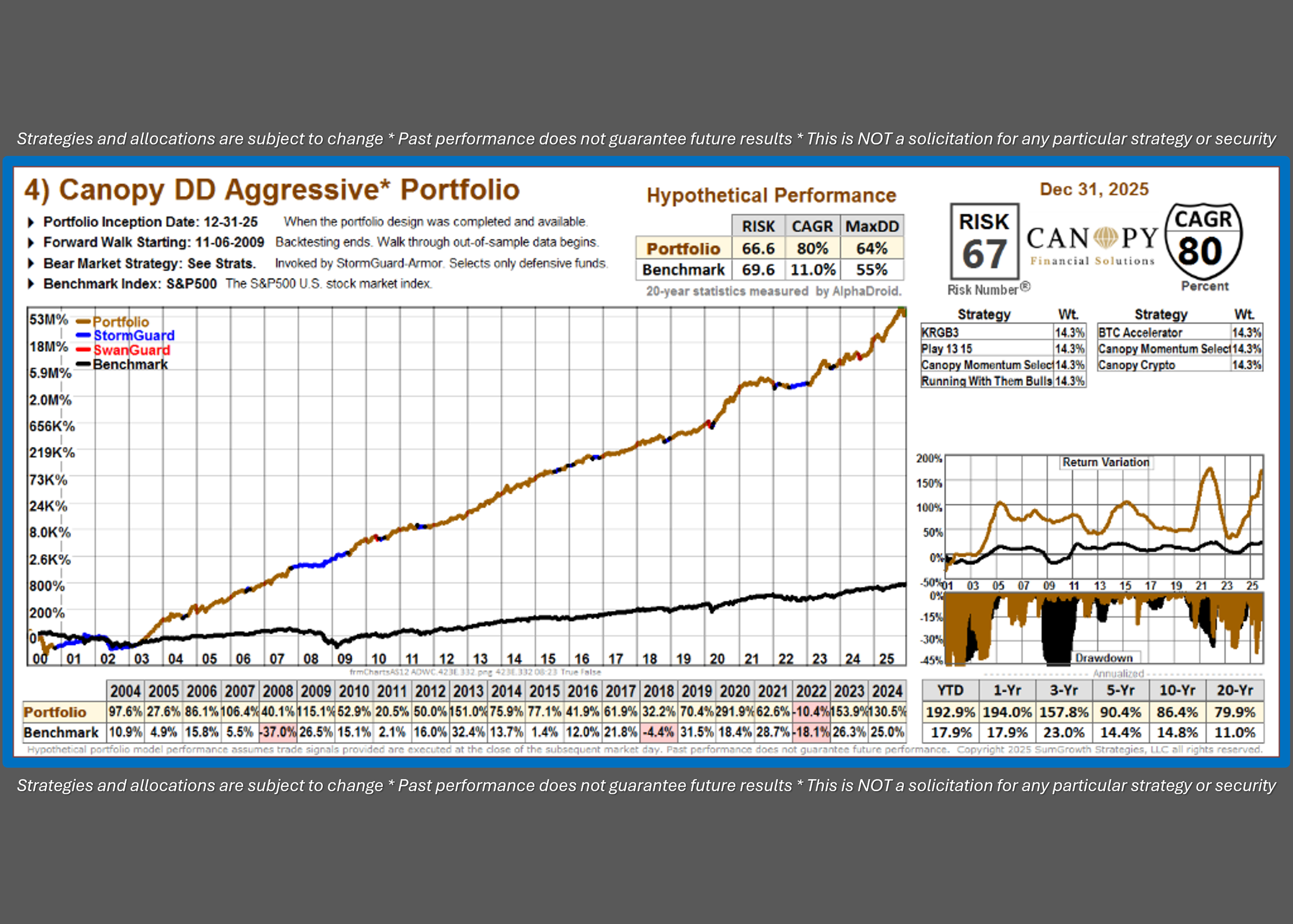
Task: Click the RISK 67 badge icon
Action: [x=984, y=241]
